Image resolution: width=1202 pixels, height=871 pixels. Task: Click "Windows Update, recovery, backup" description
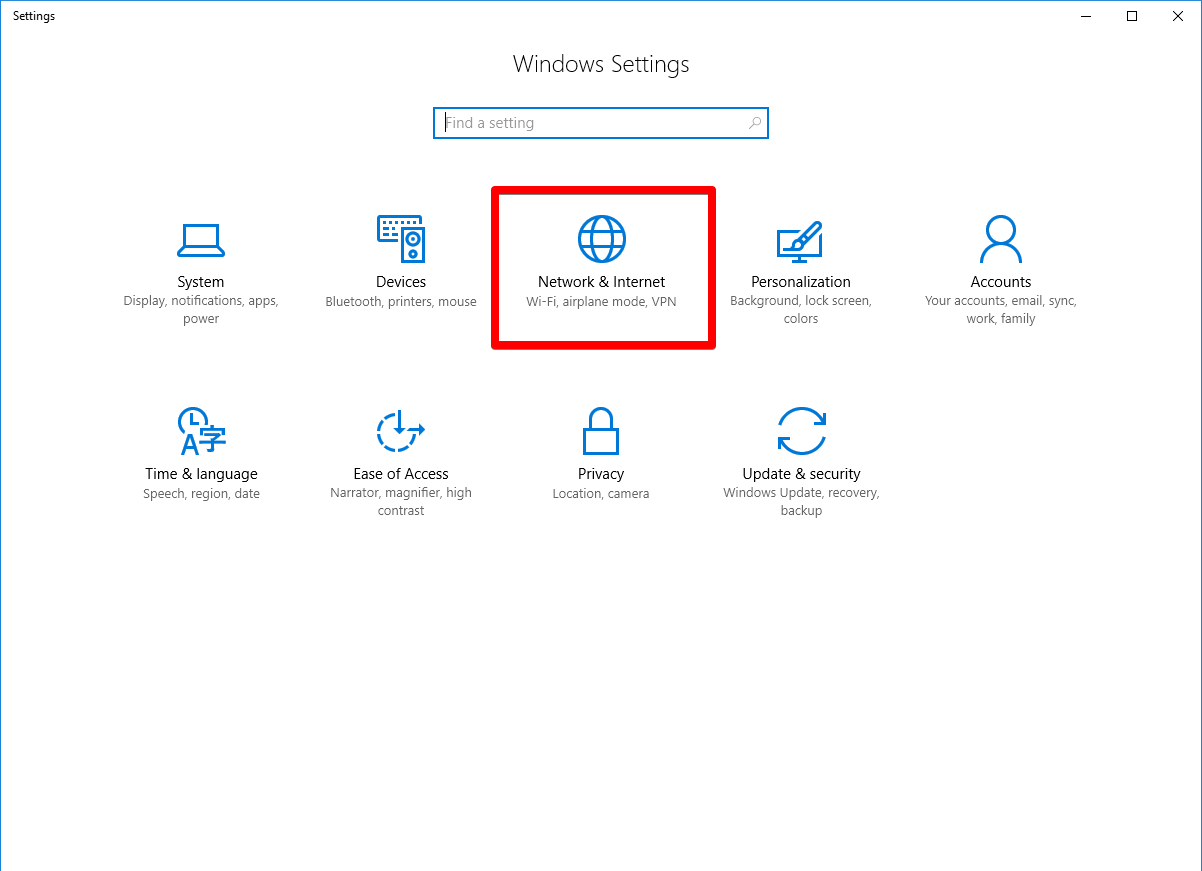(x=801, y=502)
